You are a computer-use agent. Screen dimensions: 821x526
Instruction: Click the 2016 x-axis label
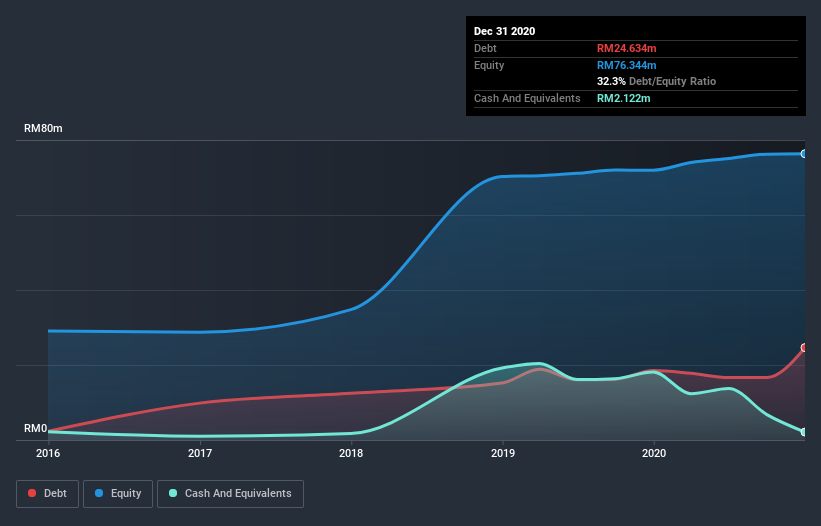[48, 453]
